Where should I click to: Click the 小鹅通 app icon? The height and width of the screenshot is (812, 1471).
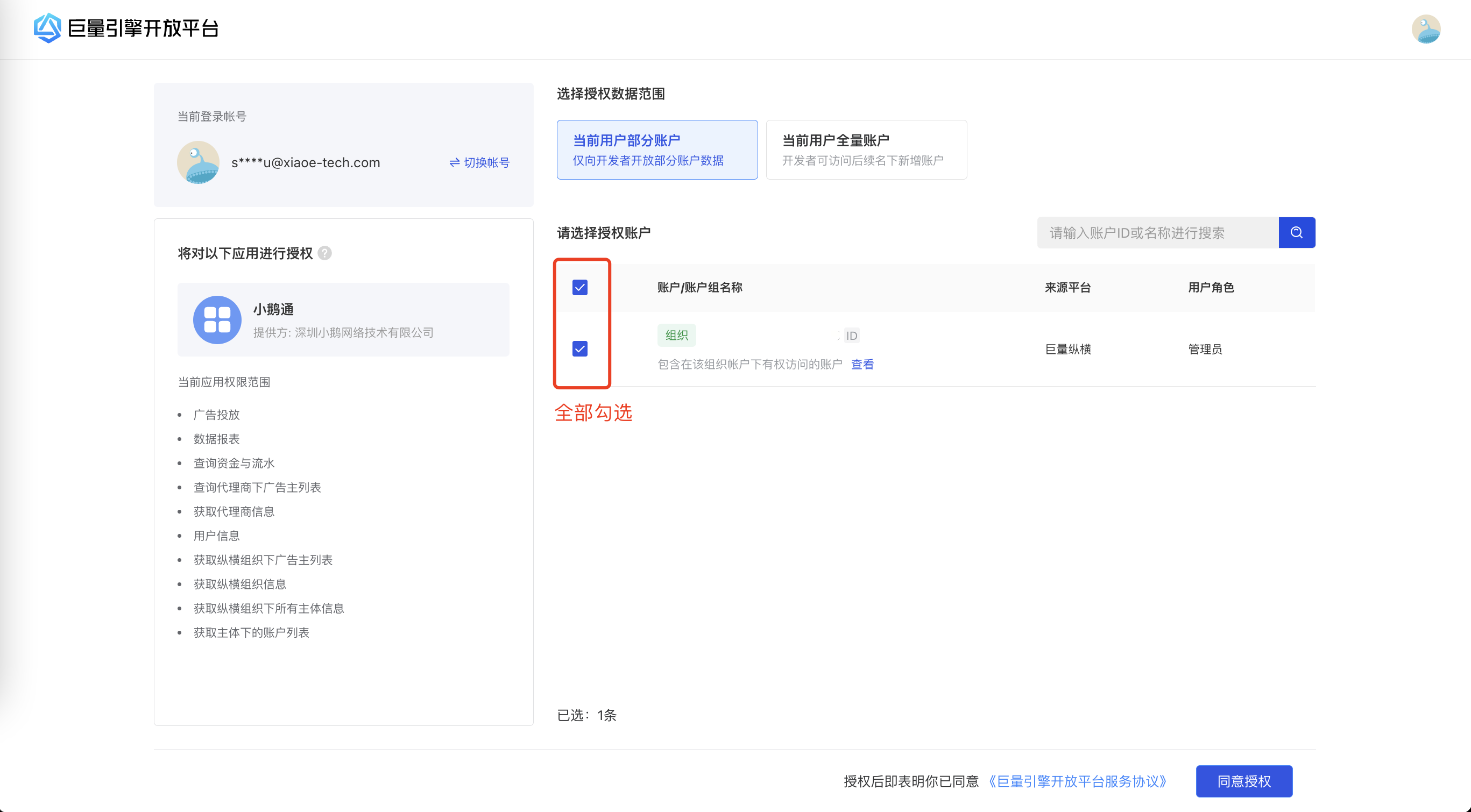pos(217,319)
